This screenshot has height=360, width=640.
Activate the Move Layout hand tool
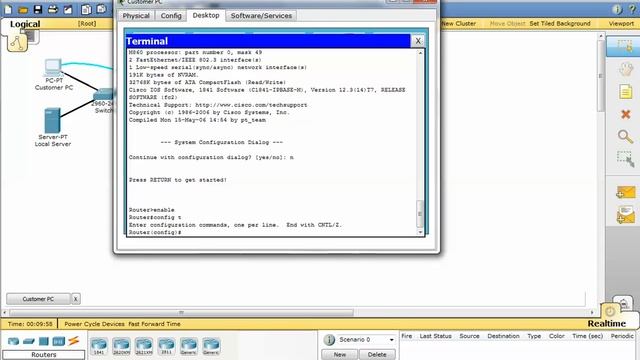(x=625, y=69)
